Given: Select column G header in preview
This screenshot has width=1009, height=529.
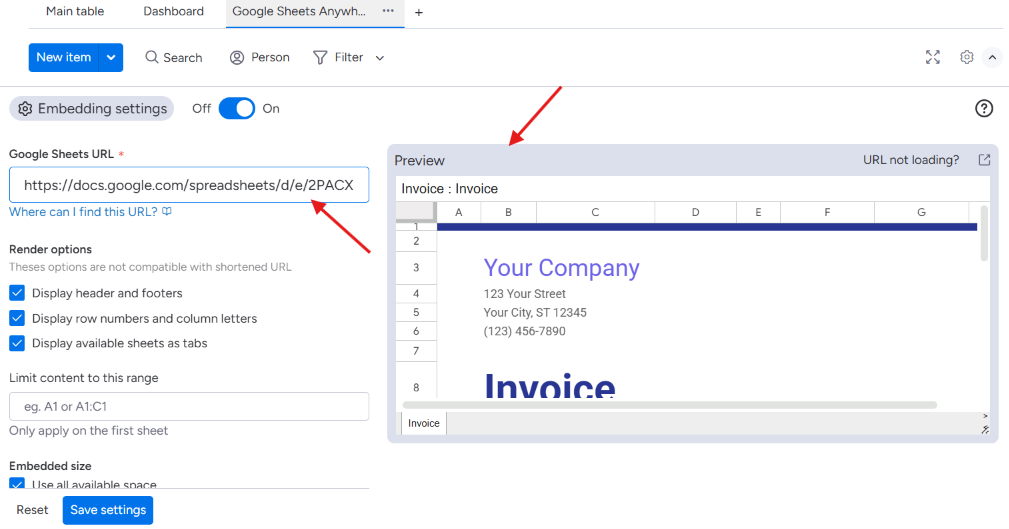Looking at the screenshot, I should point(921,212).
